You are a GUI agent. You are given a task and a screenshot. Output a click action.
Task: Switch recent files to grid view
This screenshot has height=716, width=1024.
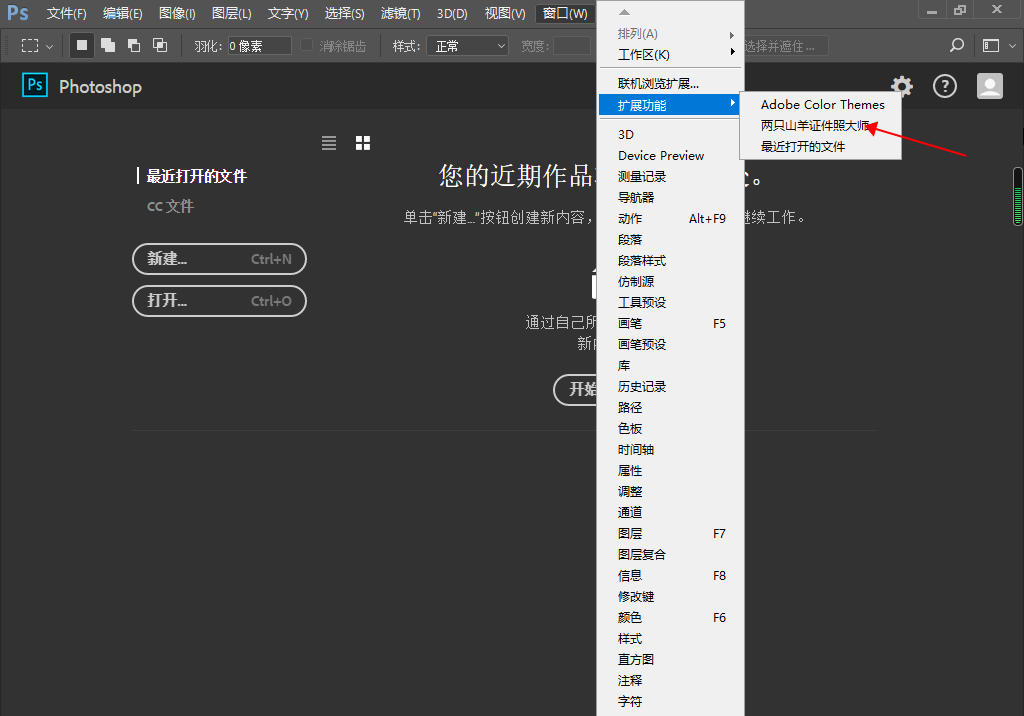click(x=363, y=143)
